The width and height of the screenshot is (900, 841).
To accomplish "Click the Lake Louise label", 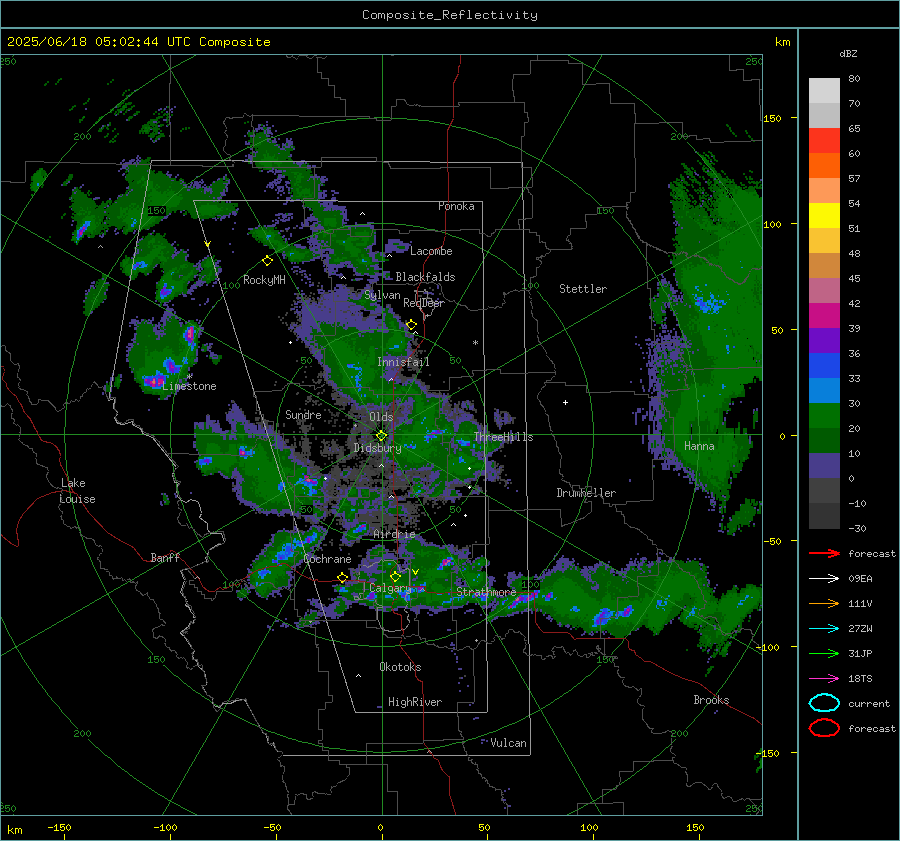I will point(77,491).
